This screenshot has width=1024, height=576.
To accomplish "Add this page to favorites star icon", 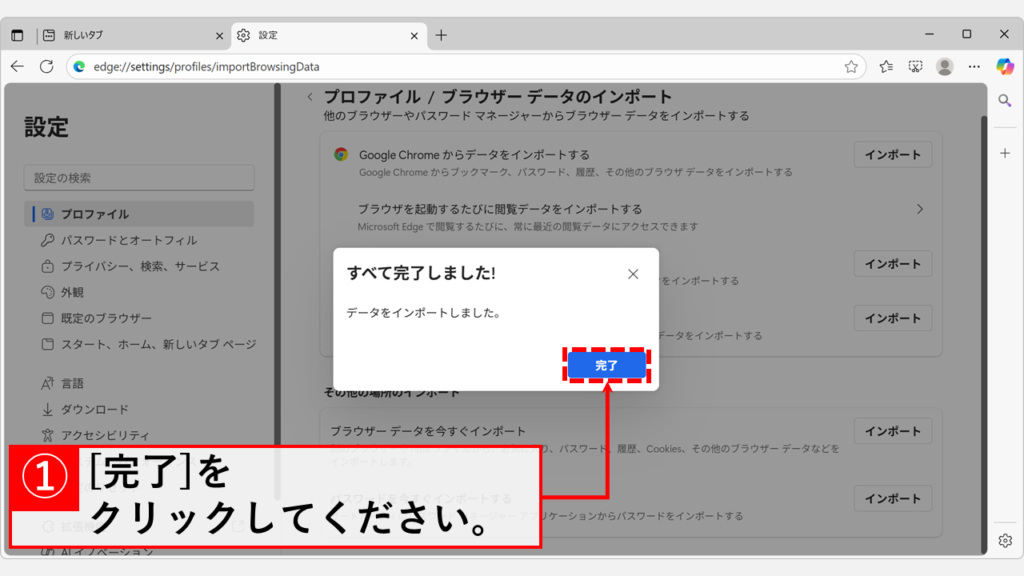I will 851,67.
